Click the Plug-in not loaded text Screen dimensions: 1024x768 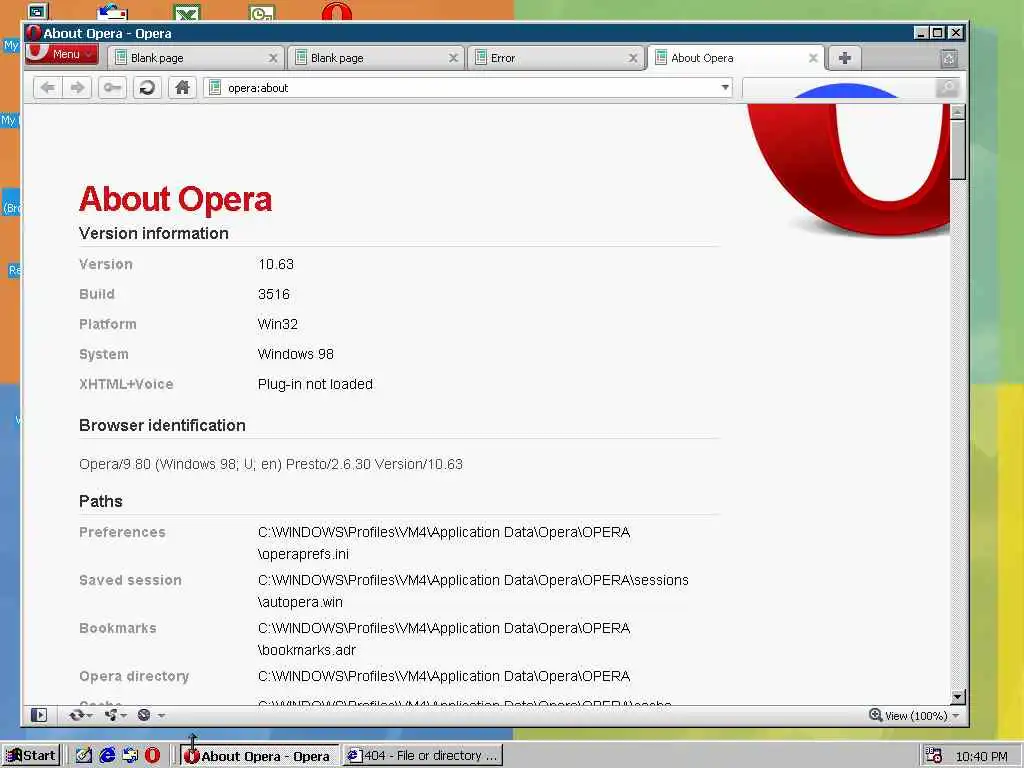click(x=315, y=385)
